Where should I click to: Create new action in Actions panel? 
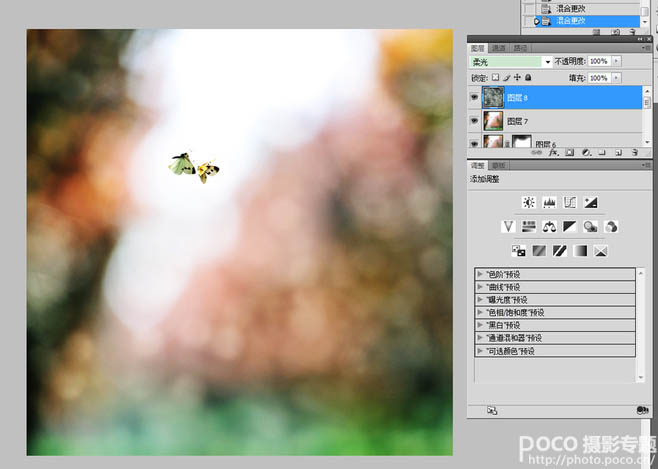pos(615,32)
